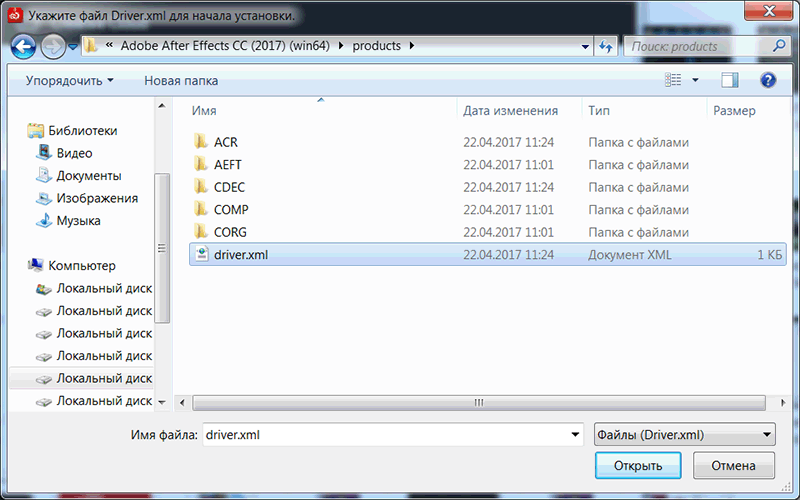Click the horizontal scrollbar left arrow
The height and width of the screenshot is (500, 800).
point(182,403)
